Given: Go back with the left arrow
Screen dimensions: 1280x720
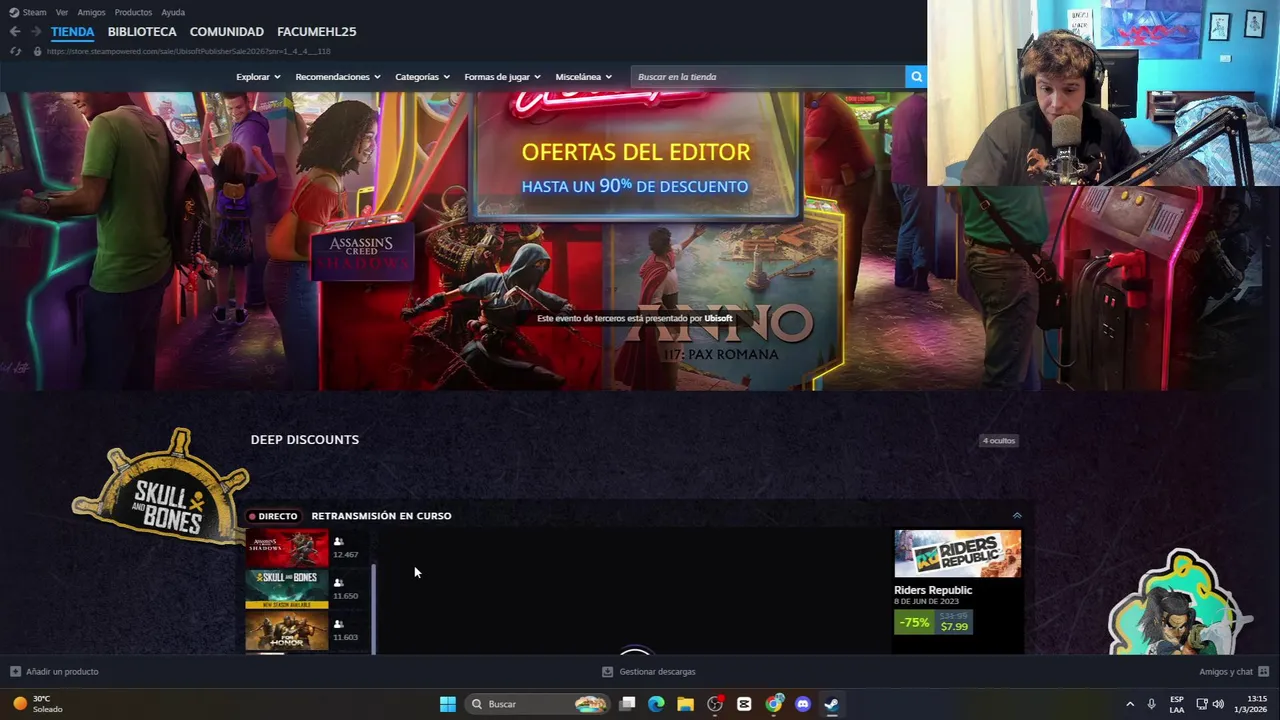Looking at the screenshot, I should tap(15, 32).
